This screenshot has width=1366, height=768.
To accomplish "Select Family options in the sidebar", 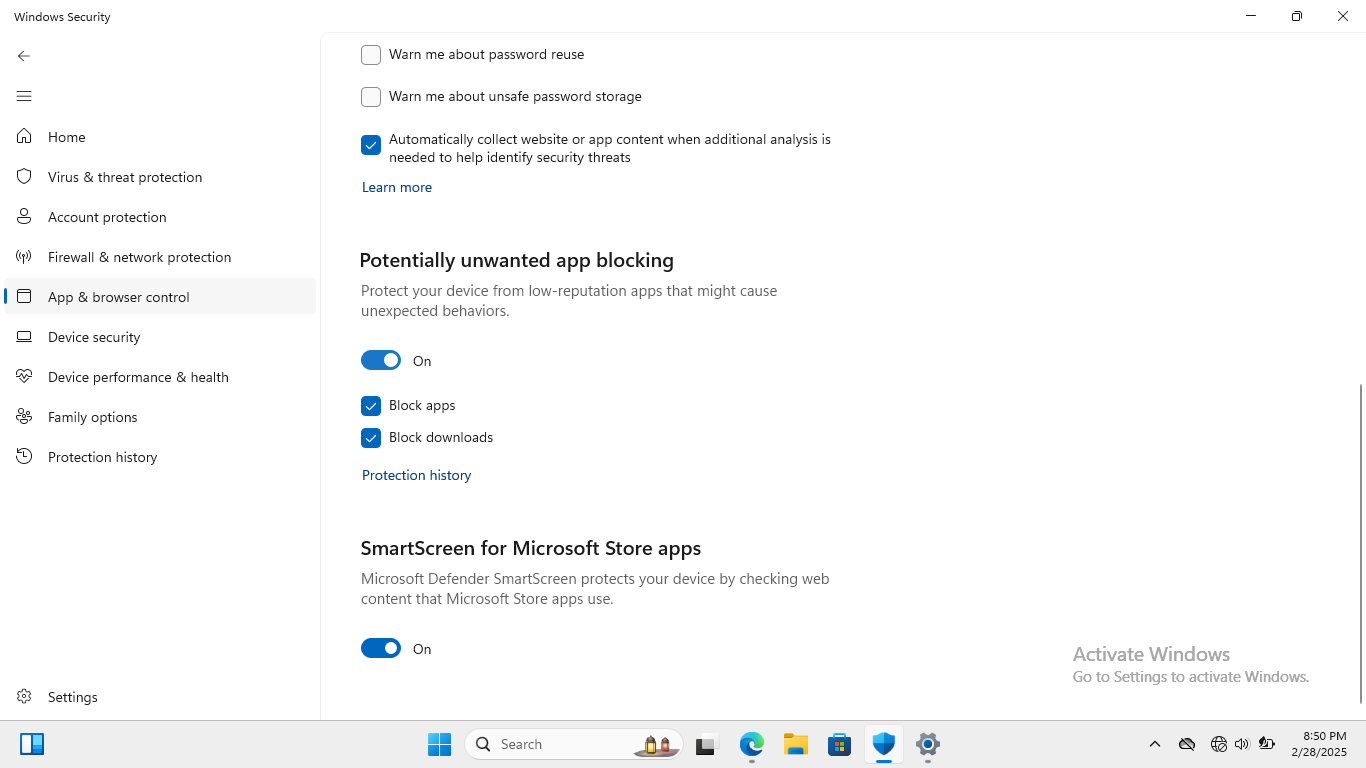I will pos(92,417).
